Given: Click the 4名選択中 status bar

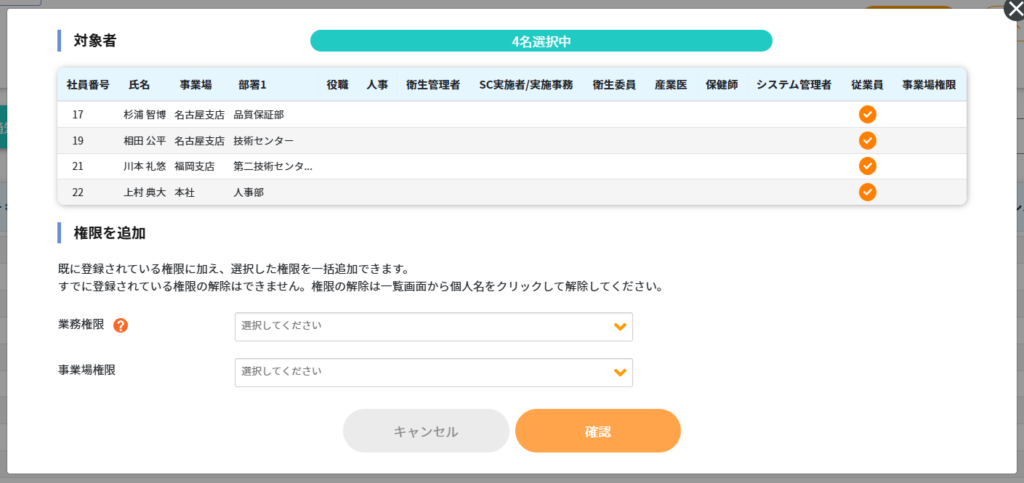Looking at the screenshot, I should 541,40.
